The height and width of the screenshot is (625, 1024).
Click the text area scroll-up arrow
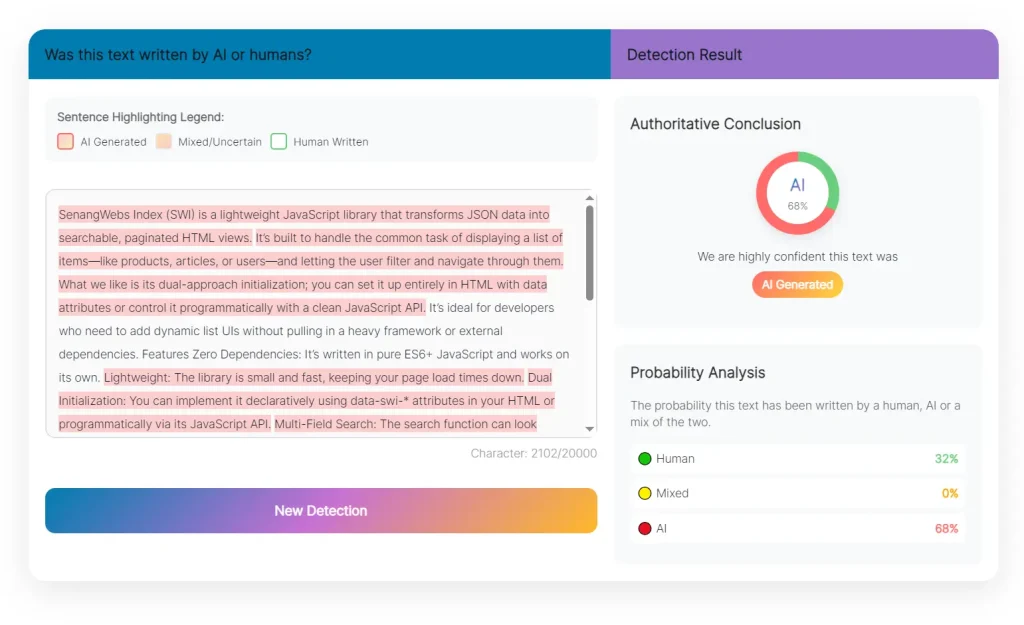[x=589, y=197]
